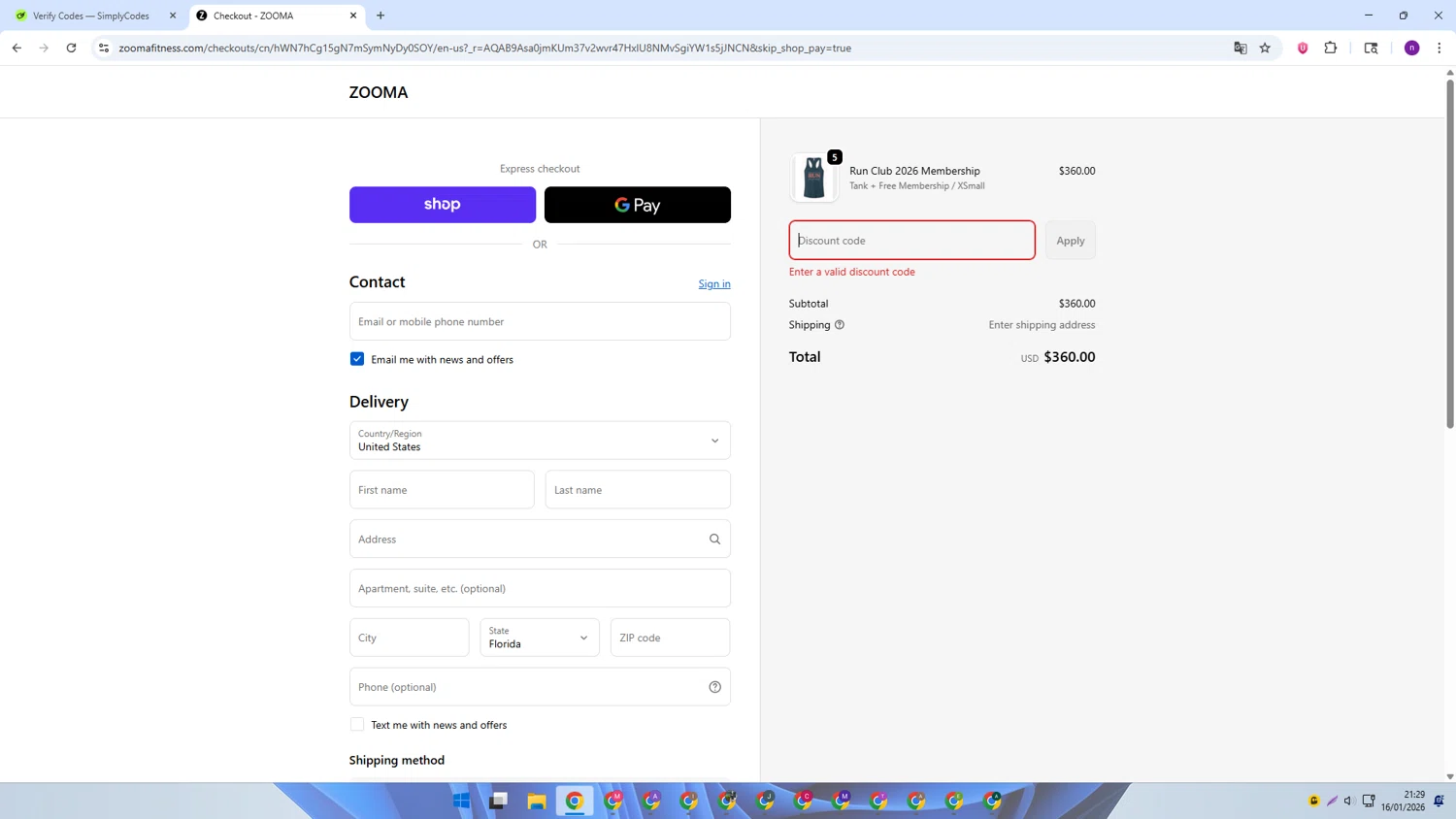Open Task View from the taskbar
Viewport: 1456px width, 819px height.
tap(499, 801)
